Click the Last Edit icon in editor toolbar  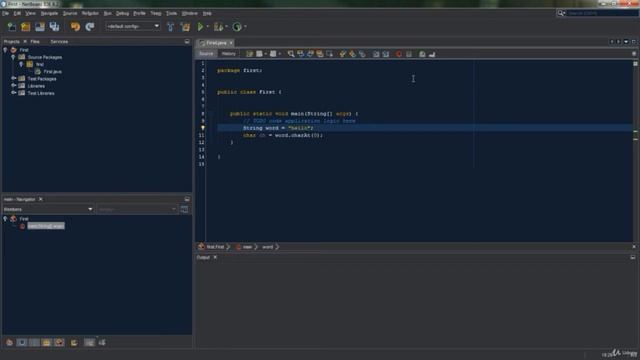[249, 54]
